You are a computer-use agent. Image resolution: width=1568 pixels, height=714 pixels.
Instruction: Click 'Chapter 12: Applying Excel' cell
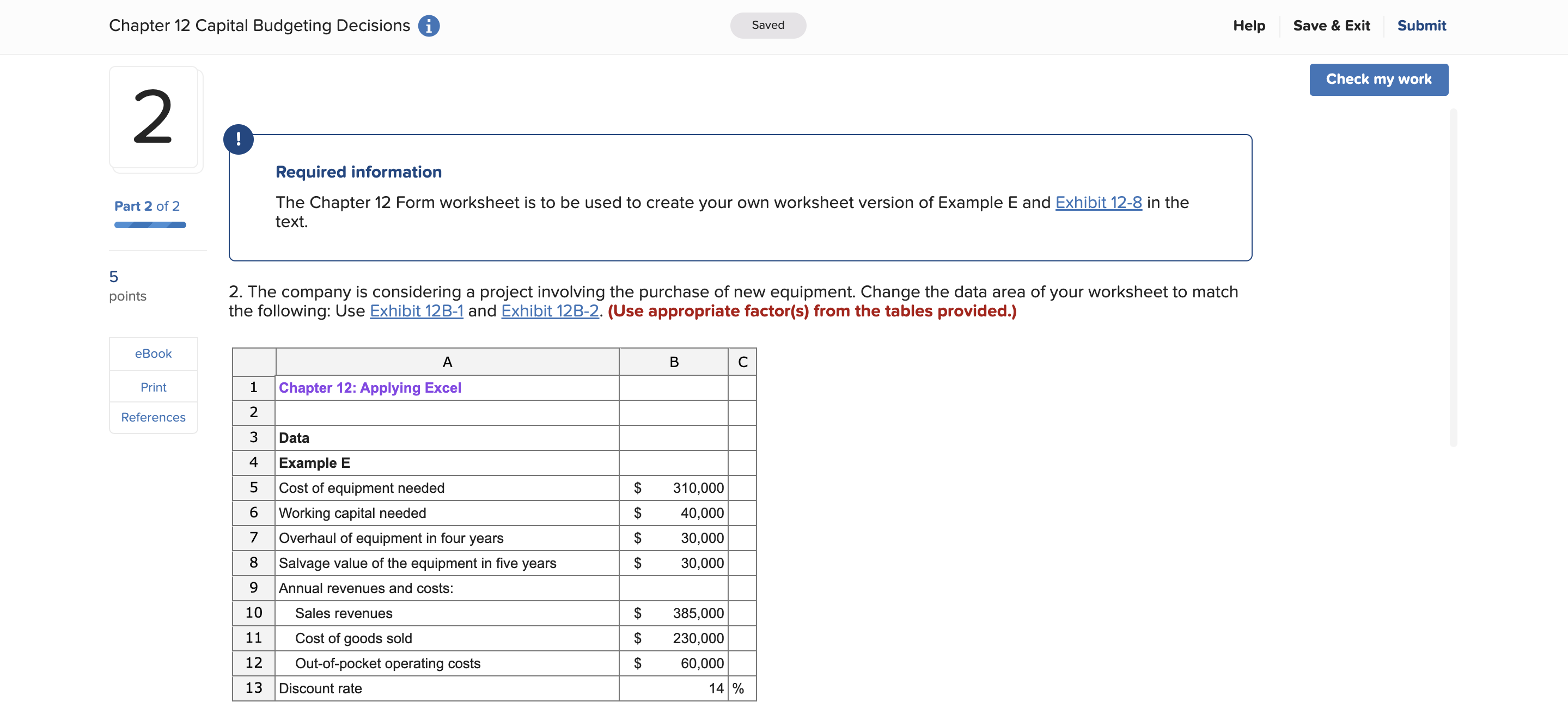tap(447, 388)
